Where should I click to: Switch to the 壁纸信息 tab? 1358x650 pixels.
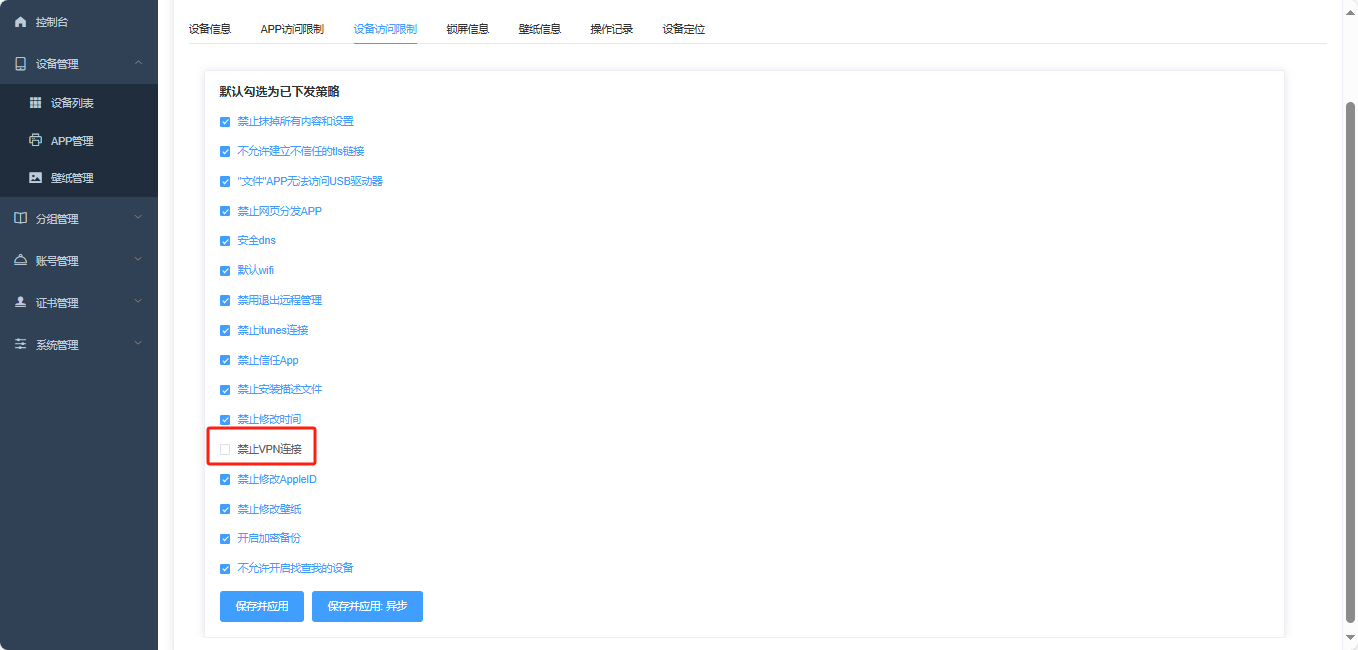pyautogui.click(x=540, y=29)
